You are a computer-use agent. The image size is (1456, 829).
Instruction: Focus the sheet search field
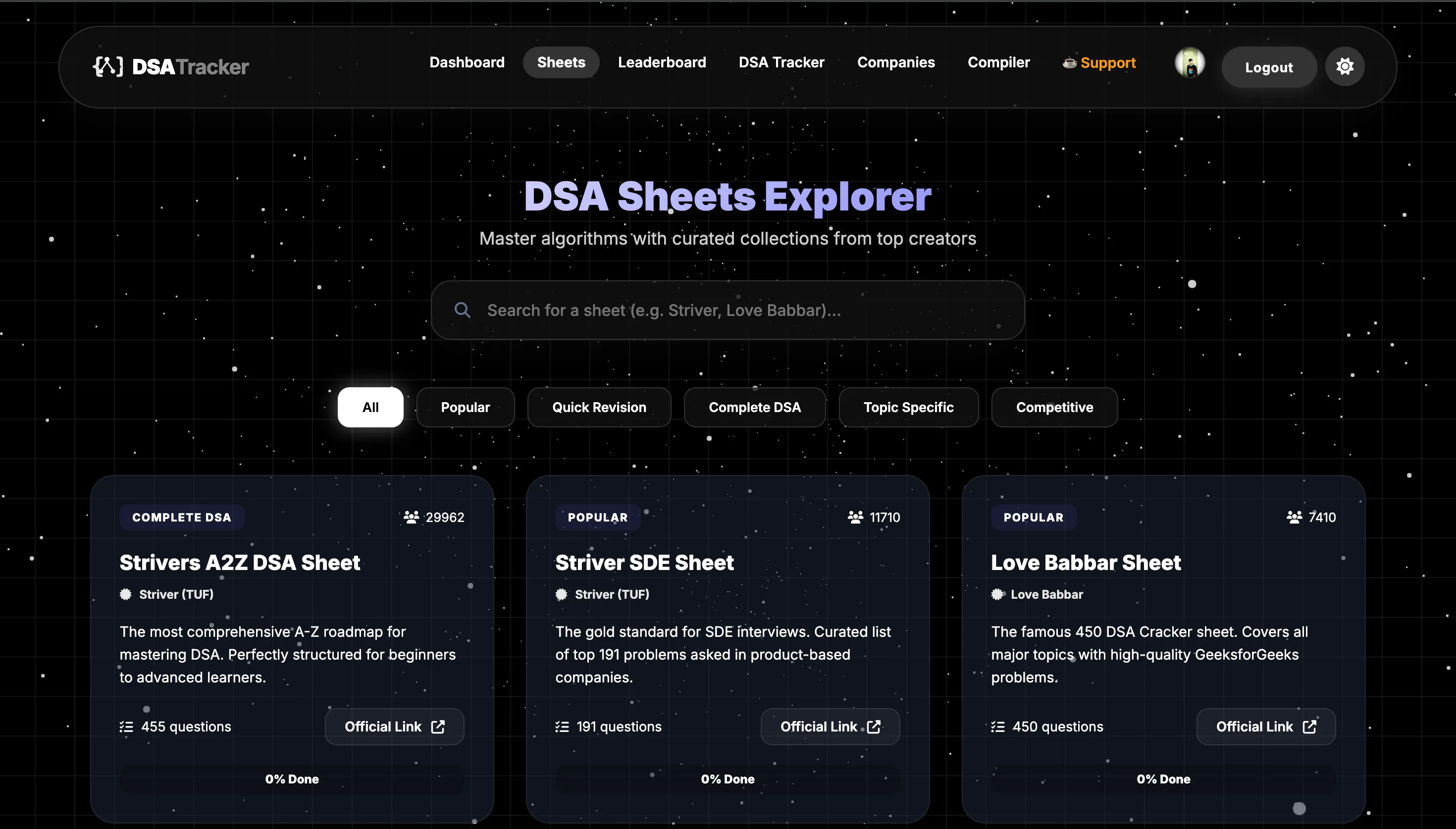(728, 310)
